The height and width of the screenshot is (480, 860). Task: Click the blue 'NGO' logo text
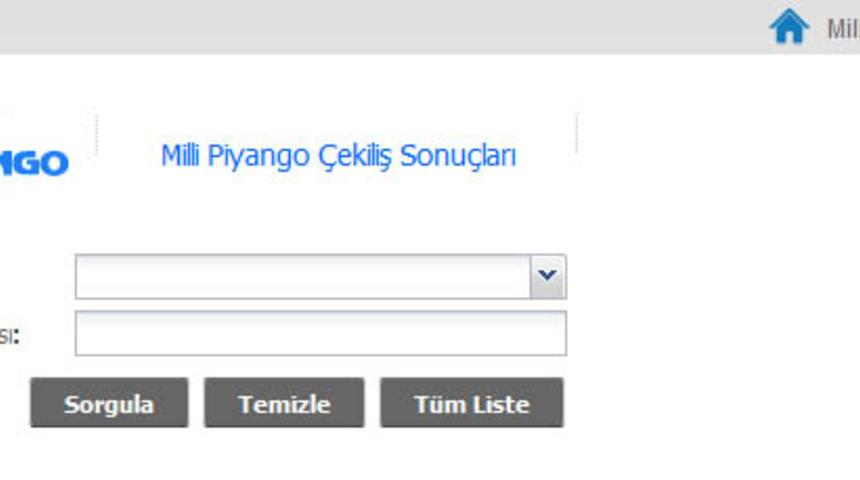34,163
